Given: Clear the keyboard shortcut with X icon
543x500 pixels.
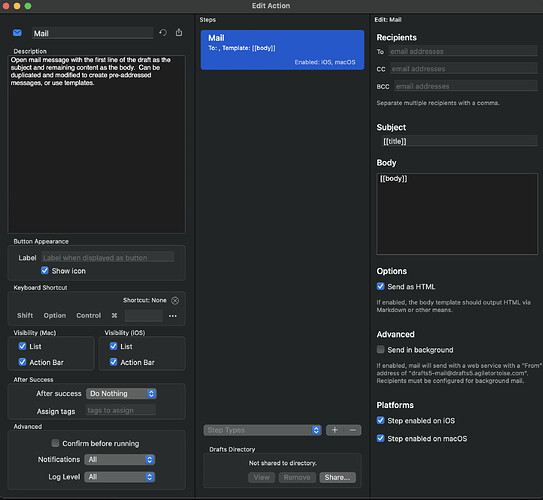Looking at the screenshot, I should coord(175,301).
